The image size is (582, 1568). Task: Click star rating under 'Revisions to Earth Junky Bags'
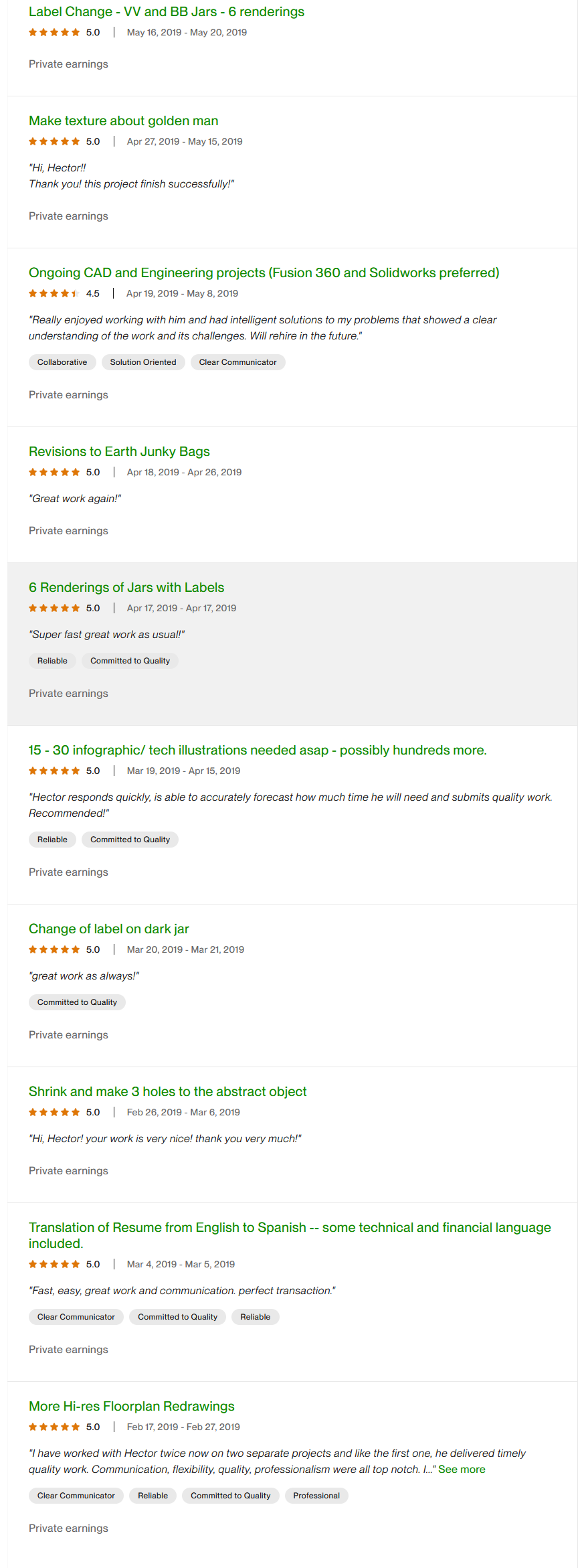(54, 473)
